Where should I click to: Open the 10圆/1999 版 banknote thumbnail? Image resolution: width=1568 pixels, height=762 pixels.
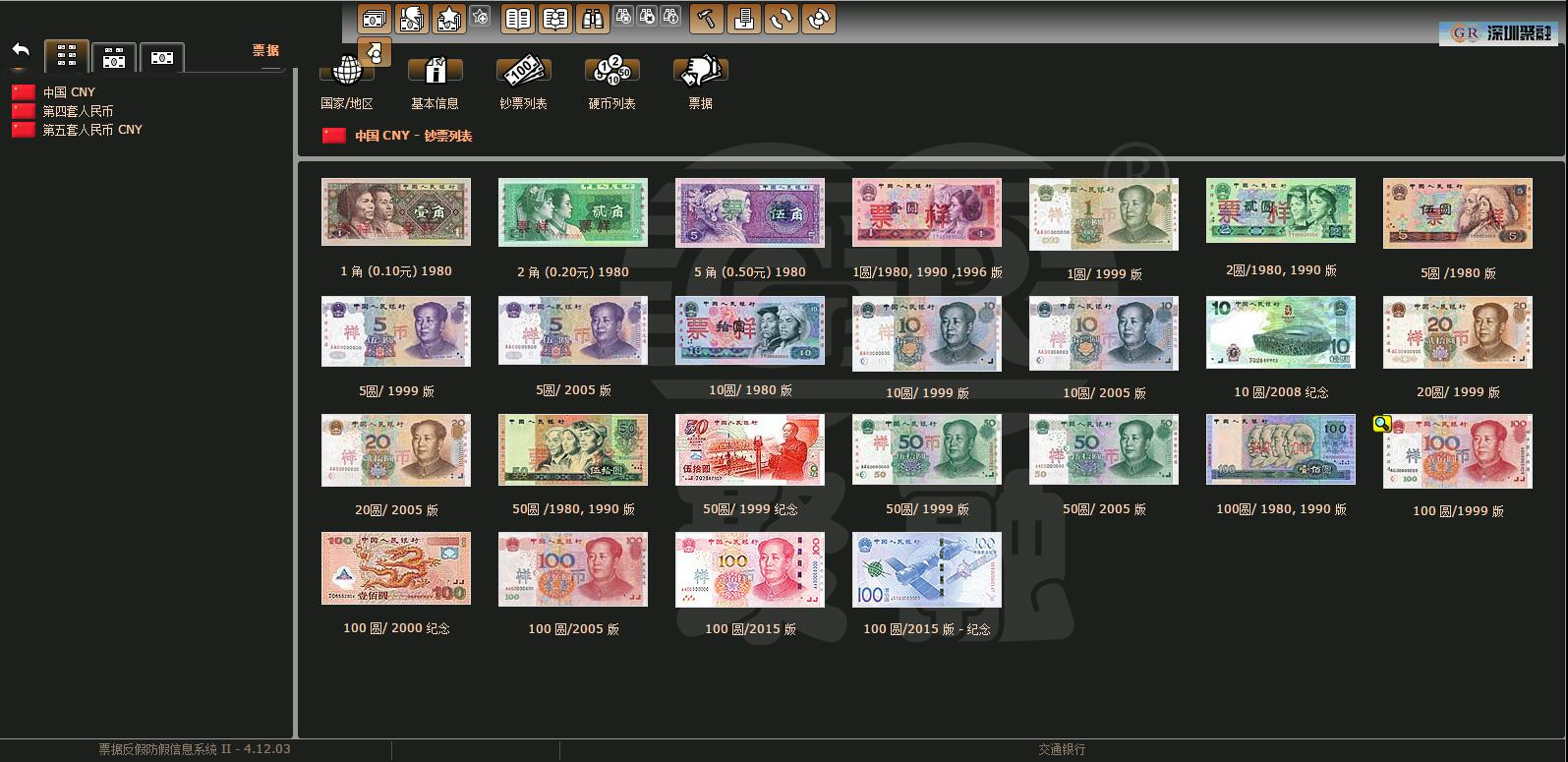(927, 333)
